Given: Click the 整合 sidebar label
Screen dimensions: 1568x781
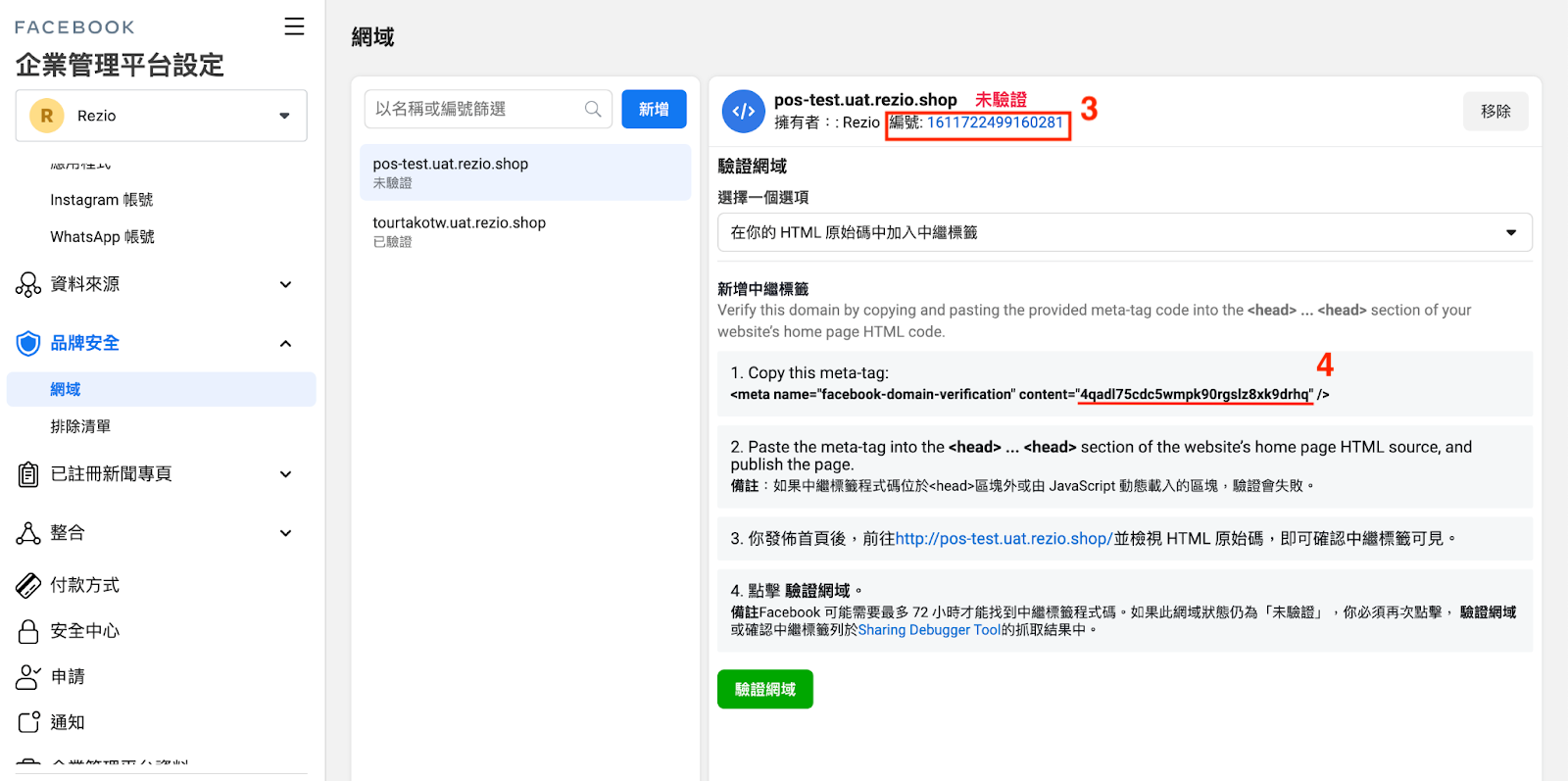Looking at the screenshot, I should point(68,533).
